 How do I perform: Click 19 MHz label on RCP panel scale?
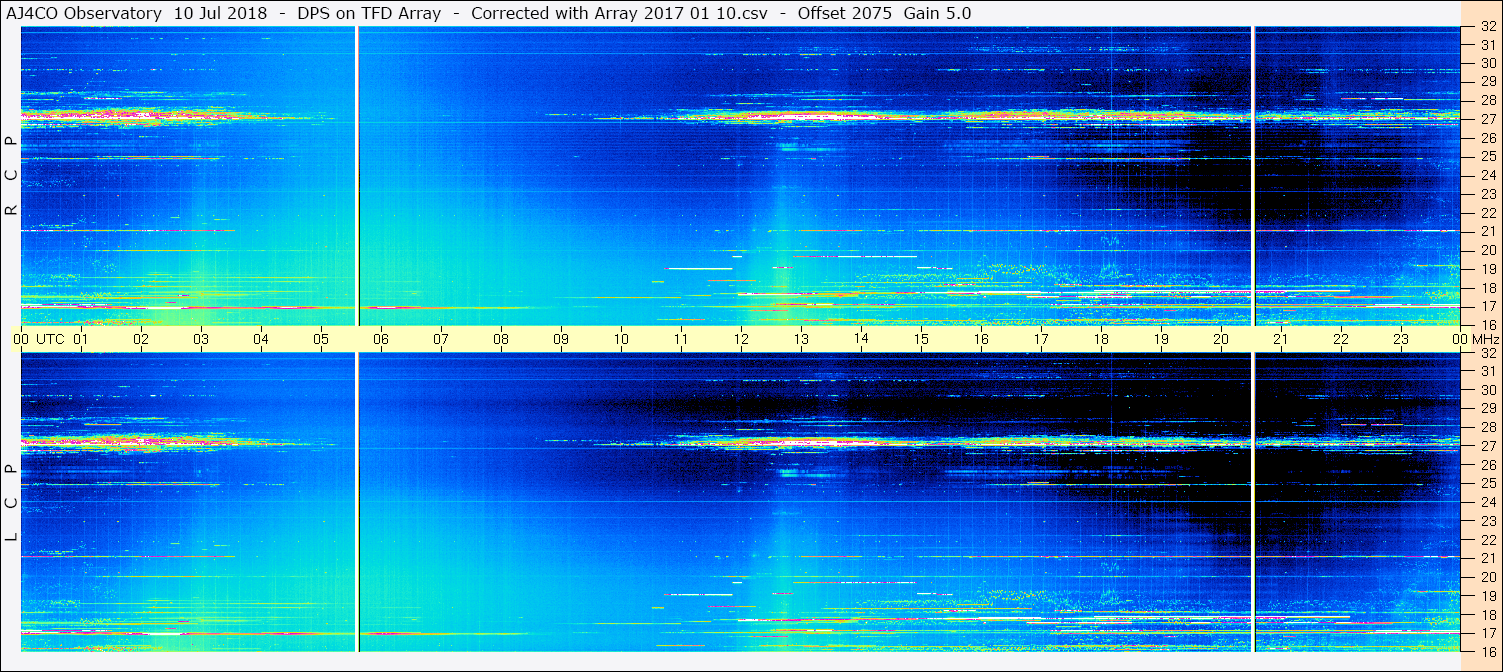(x=1487, y=269)
